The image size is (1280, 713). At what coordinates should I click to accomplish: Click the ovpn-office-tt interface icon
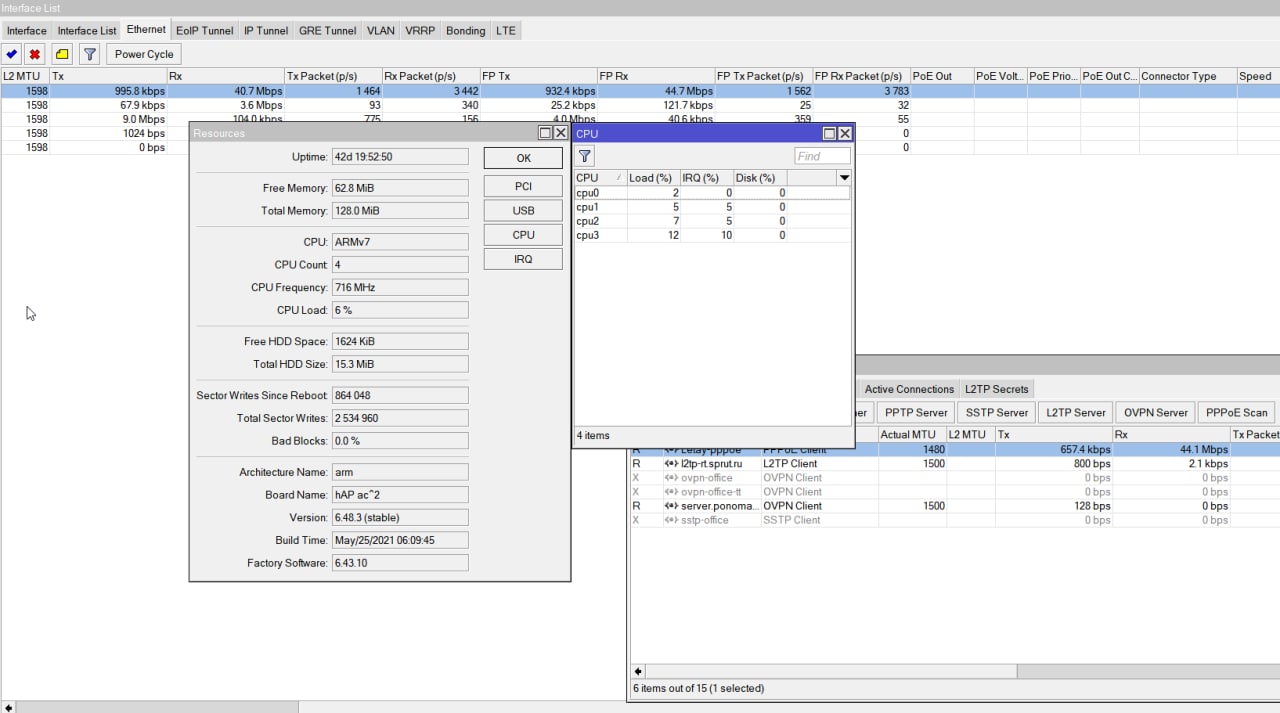tap(671, 492)
